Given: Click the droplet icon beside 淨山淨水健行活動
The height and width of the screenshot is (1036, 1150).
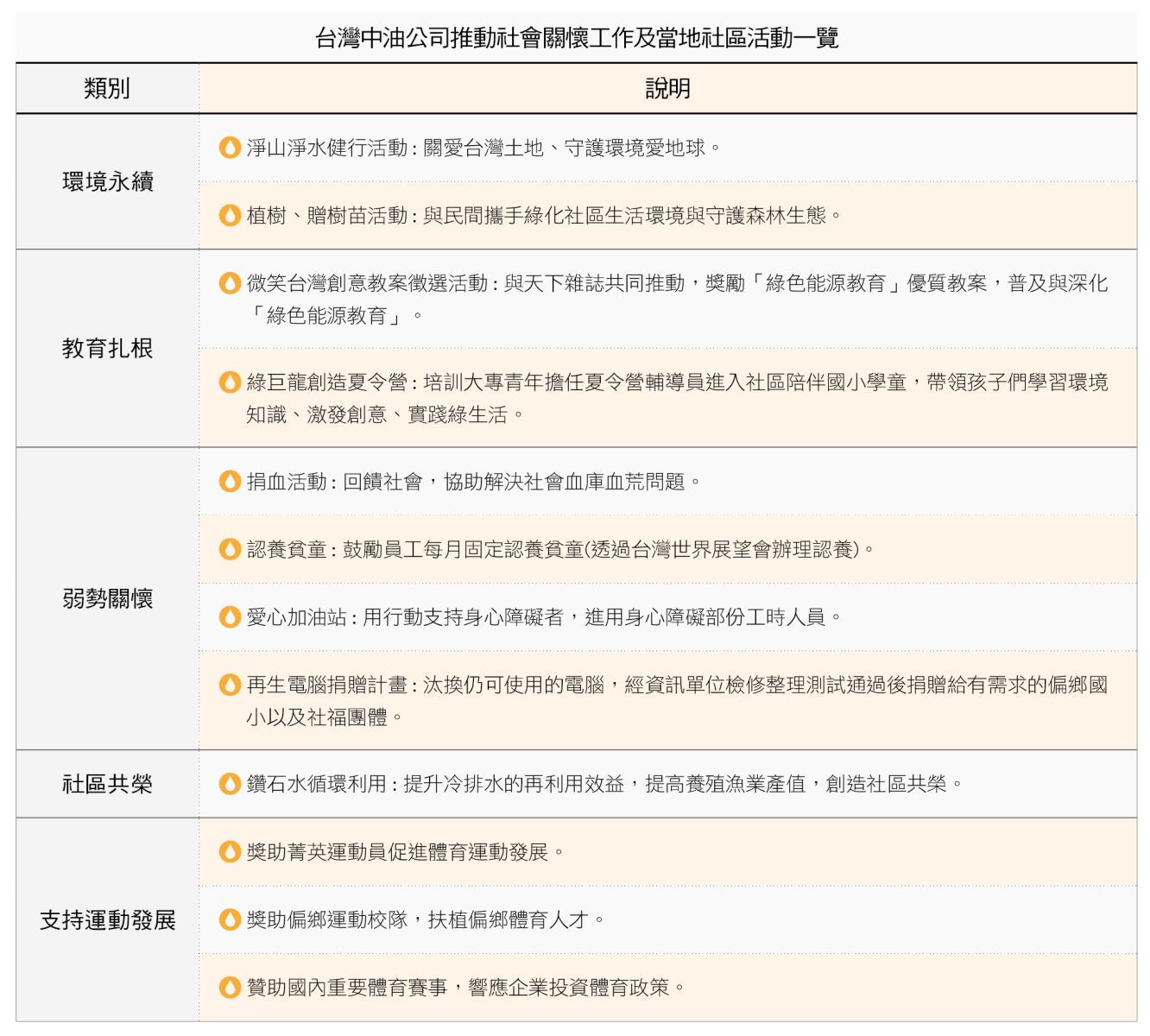Looking at the screenshot, I should pyautogui.click(x=230, y=148).
